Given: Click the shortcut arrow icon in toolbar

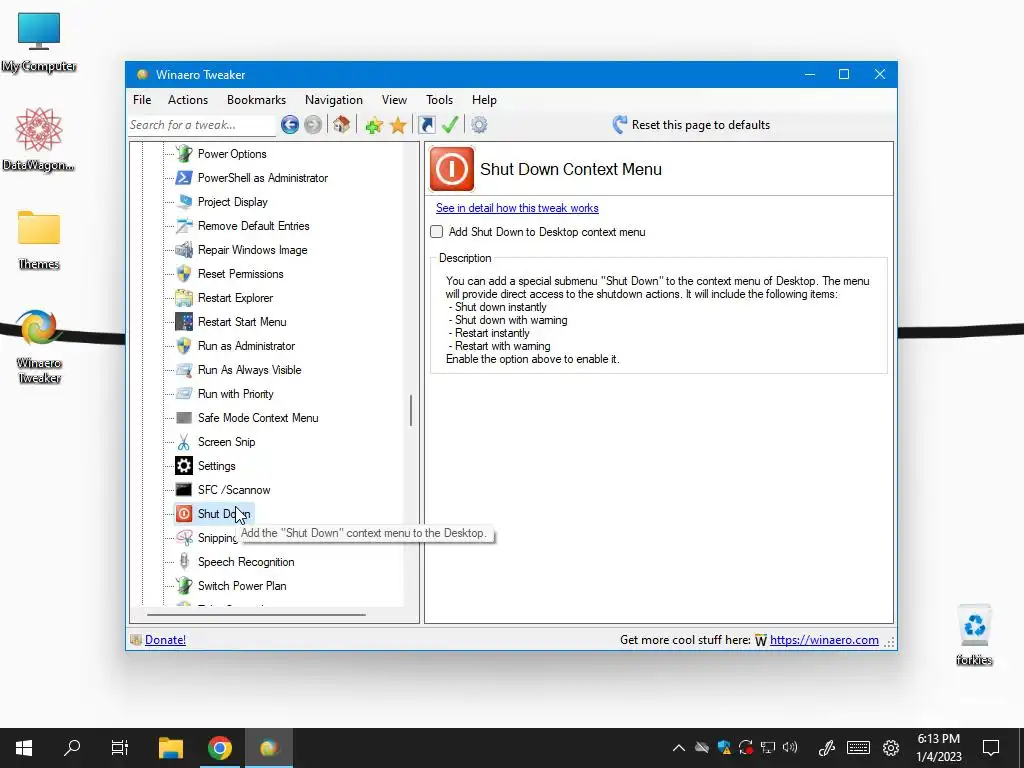Looking at the screenshot, I should click(426, 125).
